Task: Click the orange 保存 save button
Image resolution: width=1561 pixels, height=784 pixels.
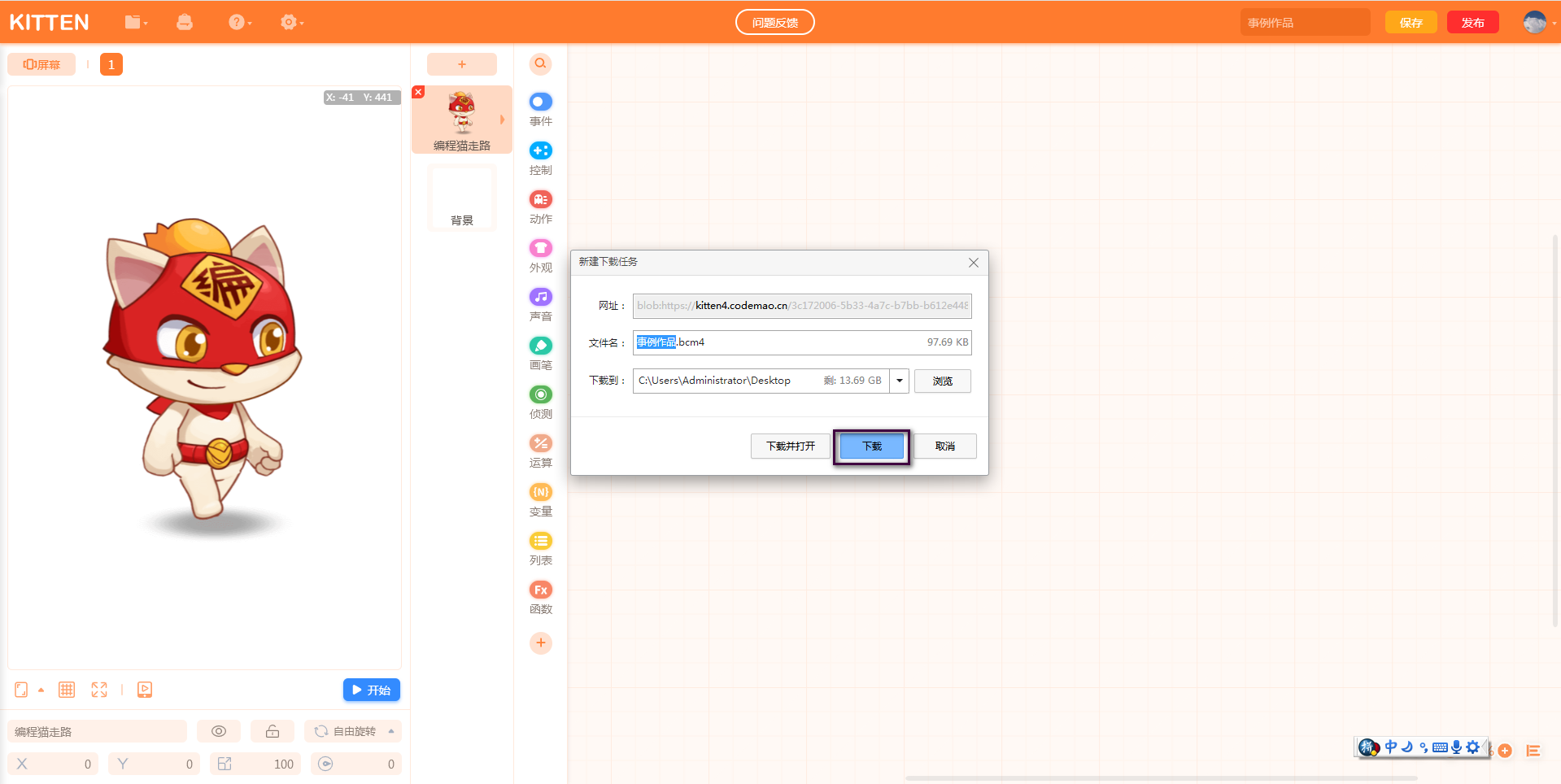Action: click(1411, 23)
